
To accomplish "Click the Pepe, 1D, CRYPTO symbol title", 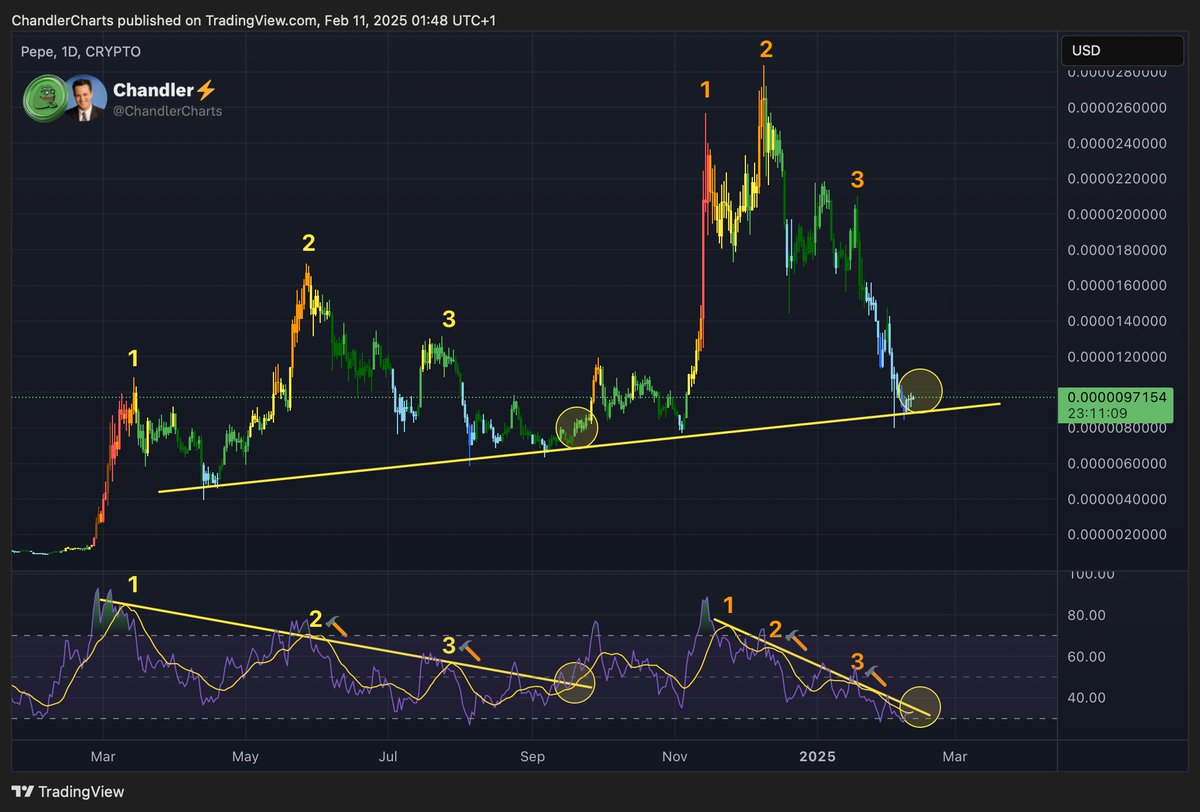I will tap(82, 51).
